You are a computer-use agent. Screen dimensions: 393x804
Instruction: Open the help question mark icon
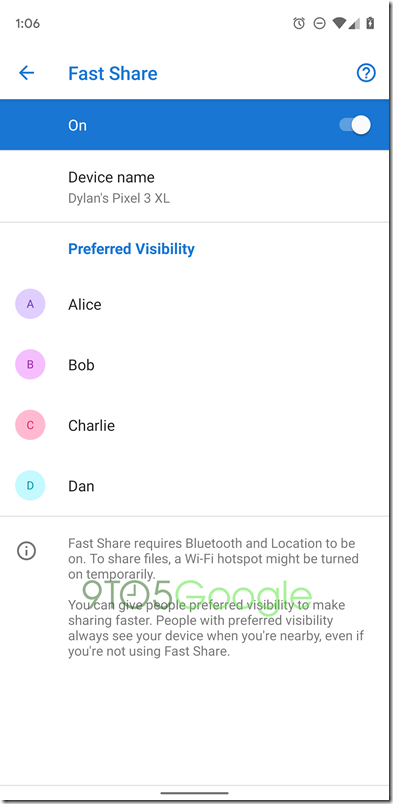[366, 73]
